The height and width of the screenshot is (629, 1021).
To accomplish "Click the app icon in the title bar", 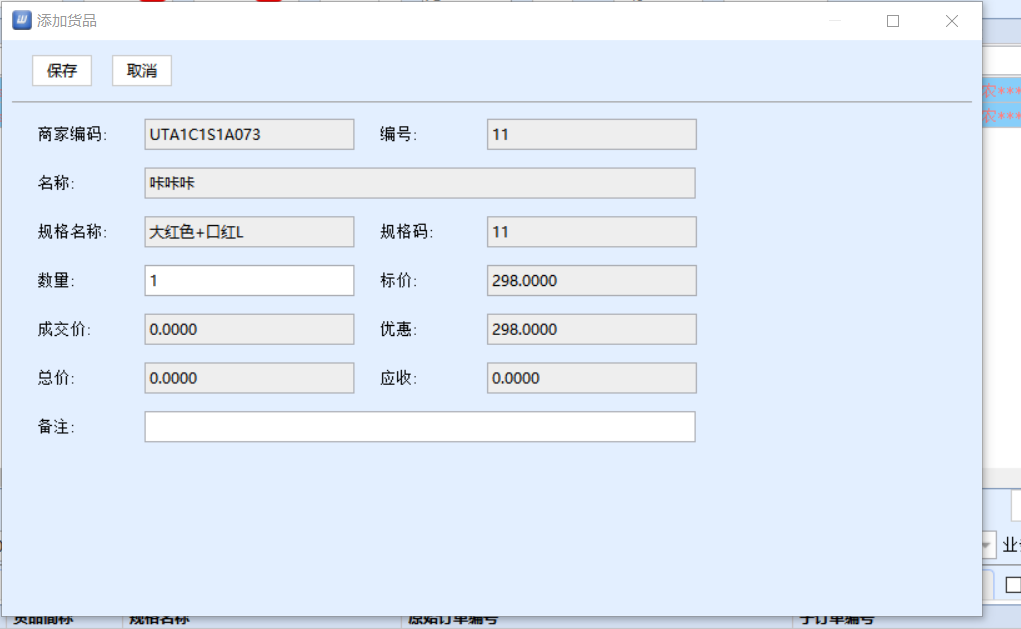I will pos(21,20).
